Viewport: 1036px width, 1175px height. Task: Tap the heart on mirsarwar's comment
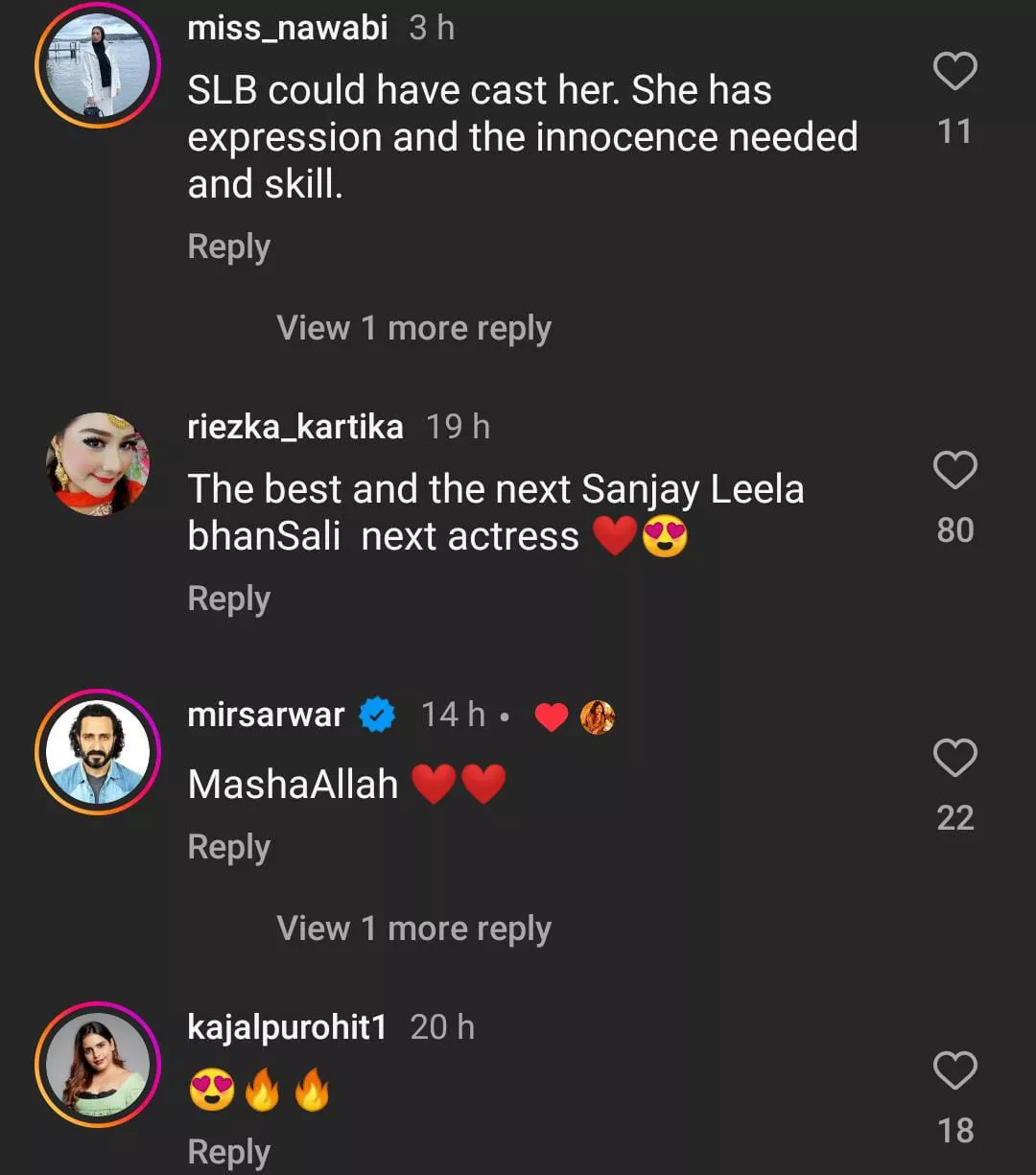coord(954,759)
